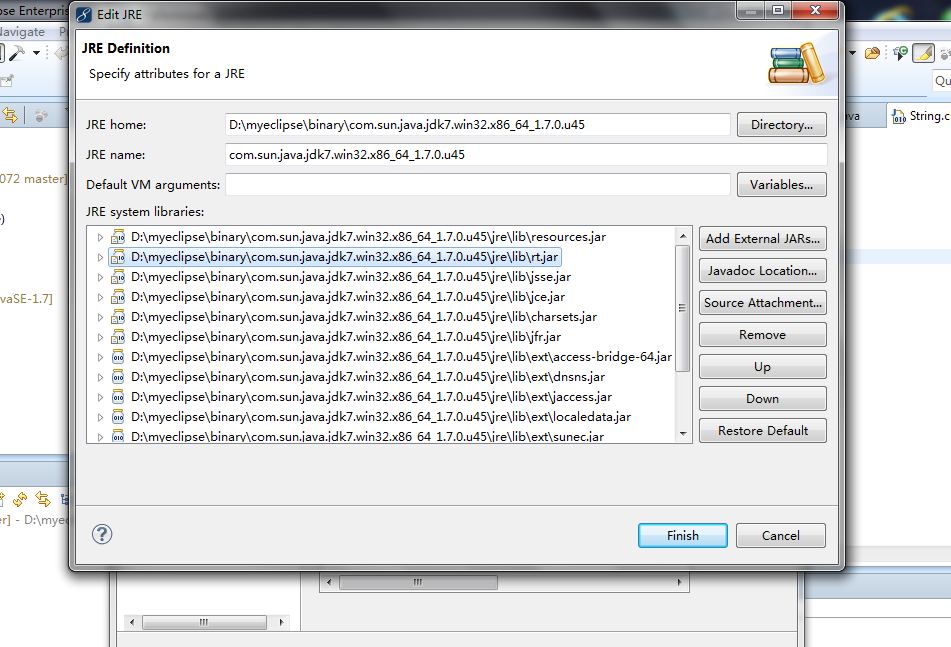Open the Navigate menu in background window
Image resolution: width=951 pixels, height=647 pixels.
22,32
